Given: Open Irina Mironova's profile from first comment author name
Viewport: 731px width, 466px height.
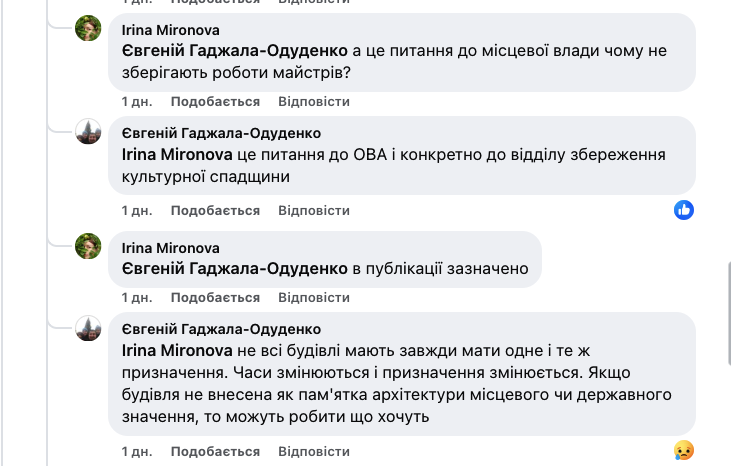Looking at the screenshot, I should [x=170, y=30].
